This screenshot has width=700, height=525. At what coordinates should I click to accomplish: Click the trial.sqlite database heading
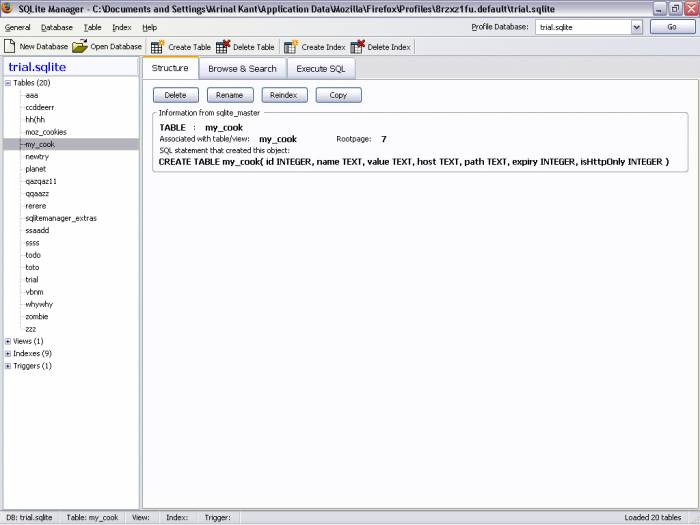[x=37, y=67]
